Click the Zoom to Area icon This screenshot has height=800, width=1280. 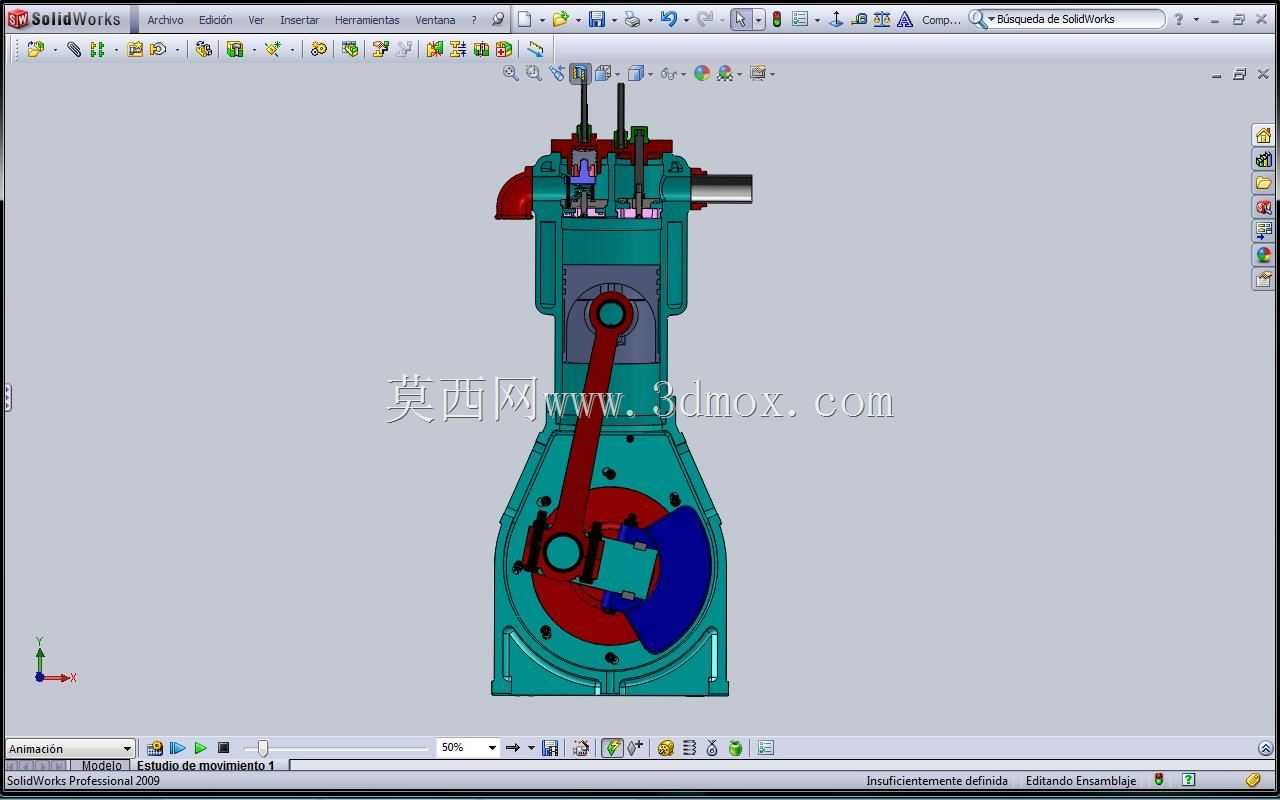click(x=534, y=73)
